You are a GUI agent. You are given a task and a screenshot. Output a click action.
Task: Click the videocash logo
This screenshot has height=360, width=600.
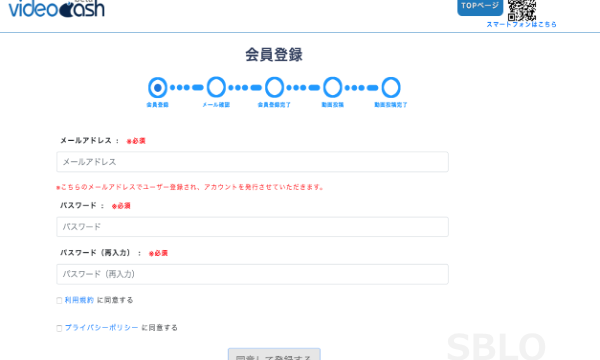point(57,8)
